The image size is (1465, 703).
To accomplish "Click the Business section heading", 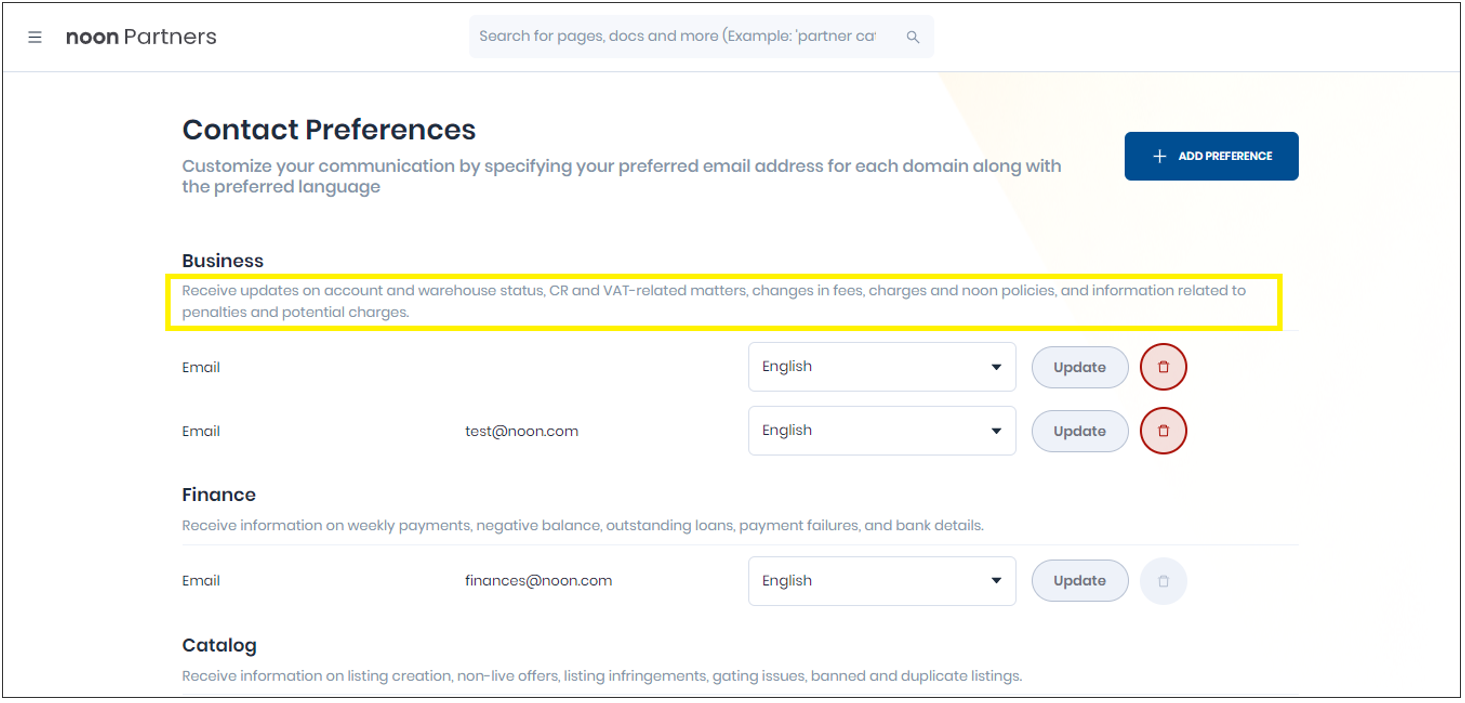I will [223, 261].
